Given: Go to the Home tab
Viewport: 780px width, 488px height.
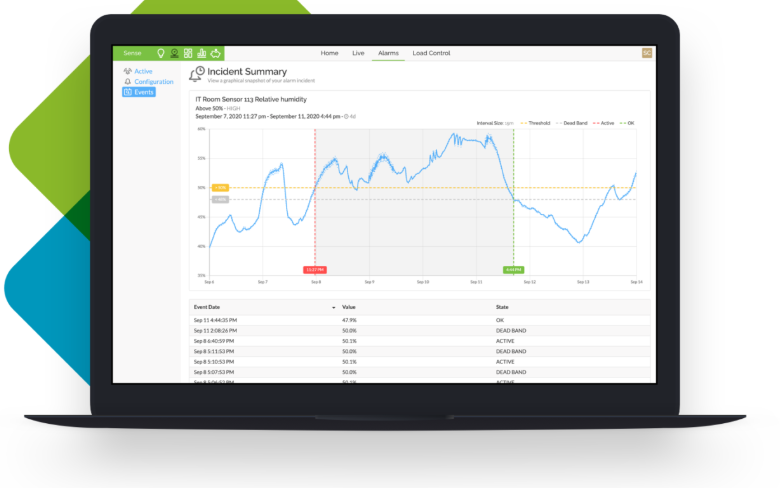Looking at the screenshot, I should click(329, 53).
